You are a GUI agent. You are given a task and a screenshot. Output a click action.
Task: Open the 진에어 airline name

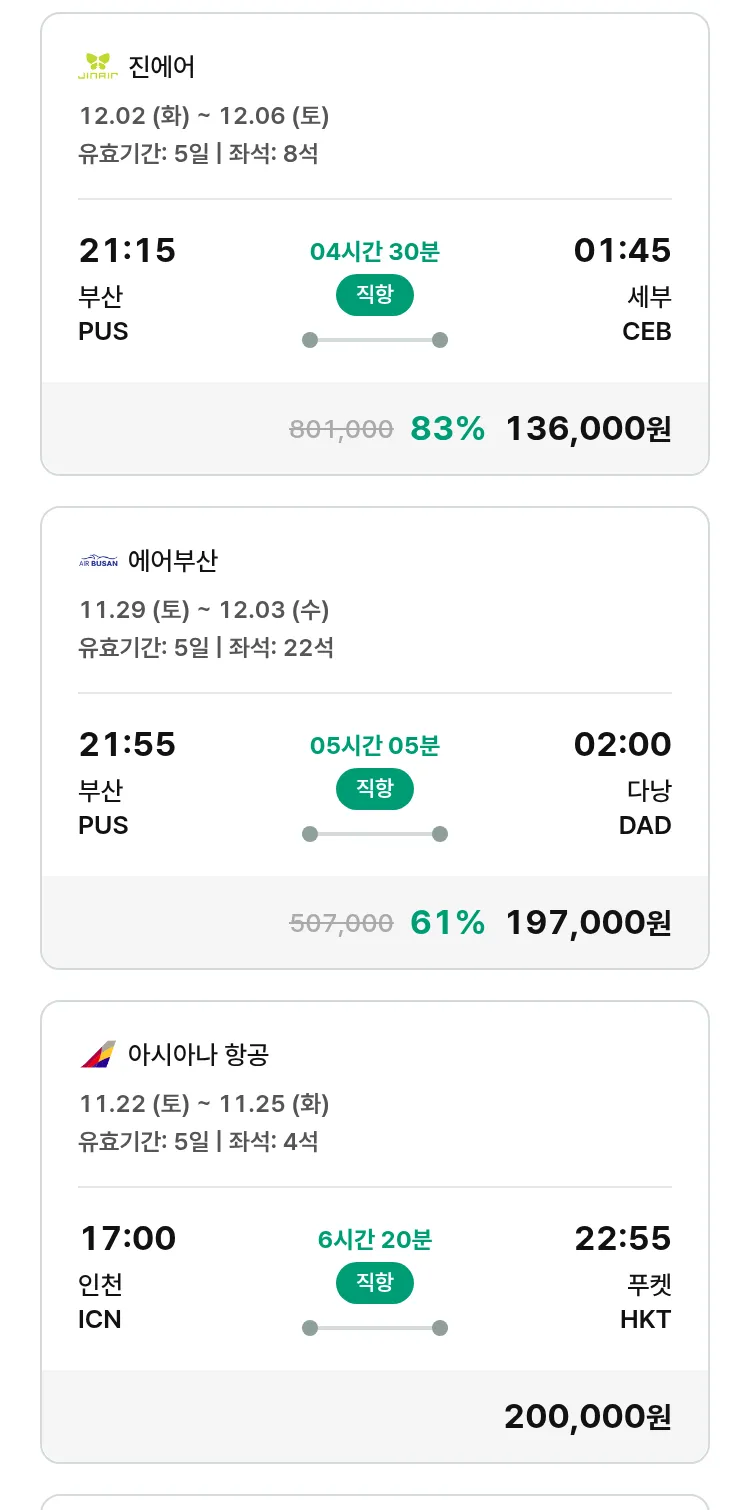(x=162, y=67)
